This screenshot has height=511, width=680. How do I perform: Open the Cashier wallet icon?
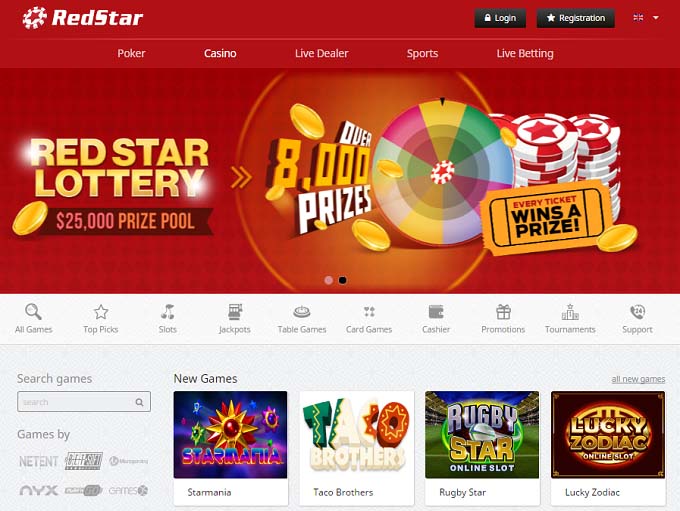point(436,311)
